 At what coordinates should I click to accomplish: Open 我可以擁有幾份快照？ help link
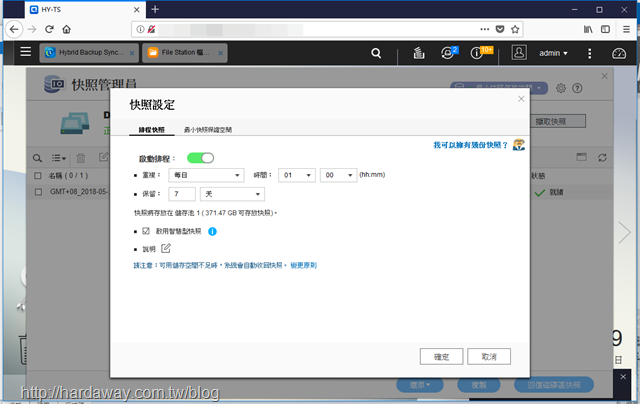point(470,145)
